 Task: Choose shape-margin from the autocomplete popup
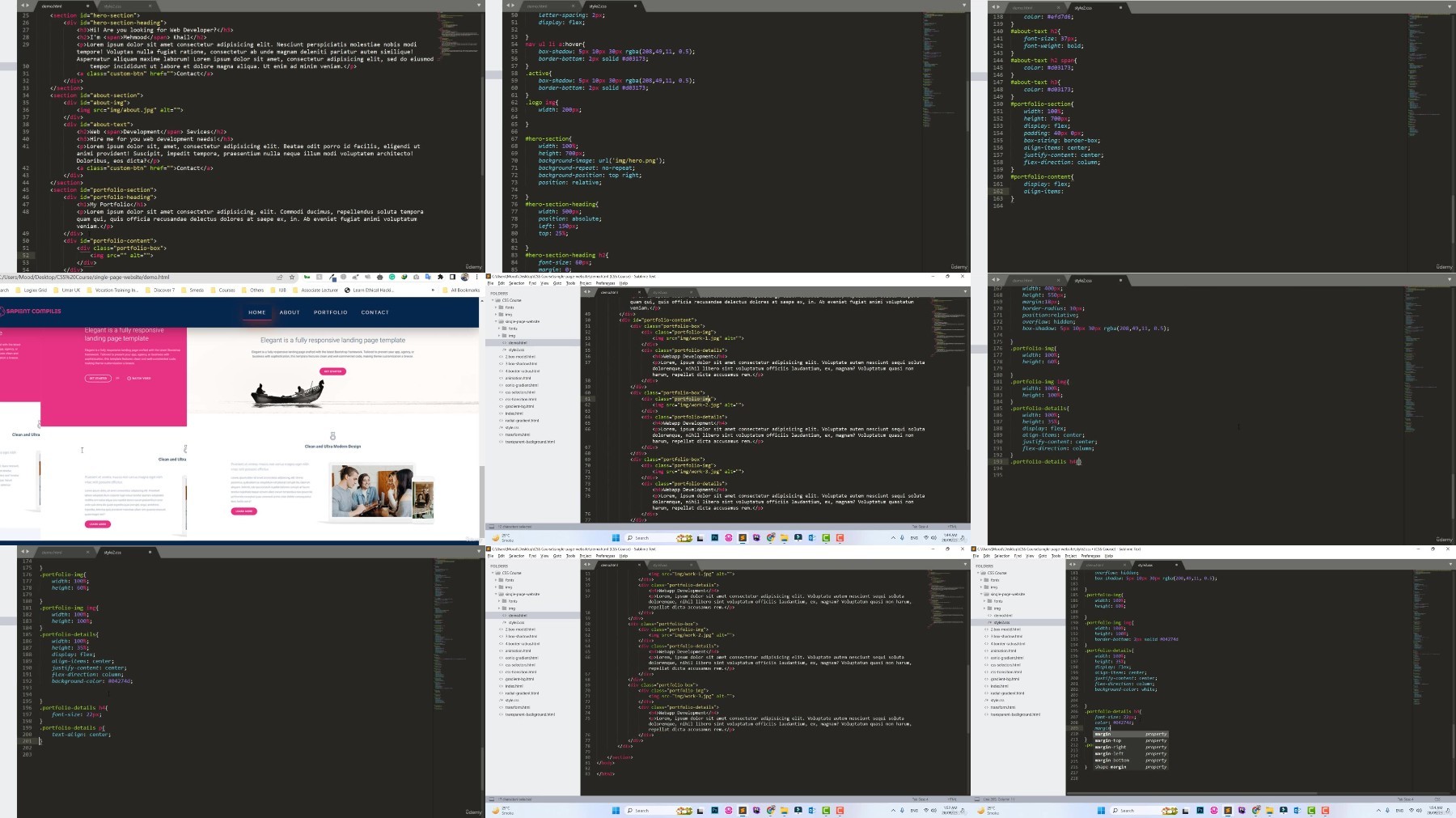tap(1131, 767)
